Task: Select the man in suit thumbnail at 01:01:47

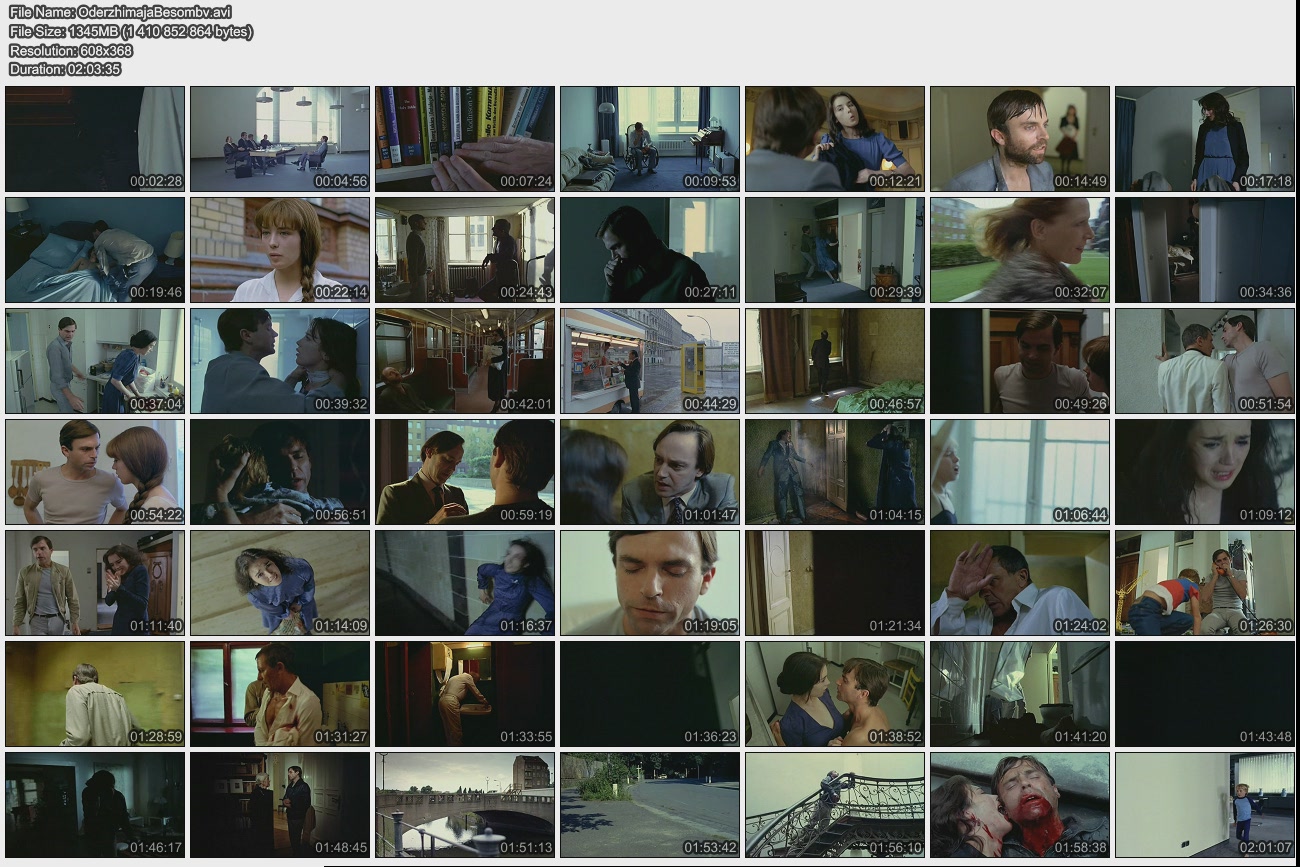Action: pyautogui.click(x=650, y=472)
